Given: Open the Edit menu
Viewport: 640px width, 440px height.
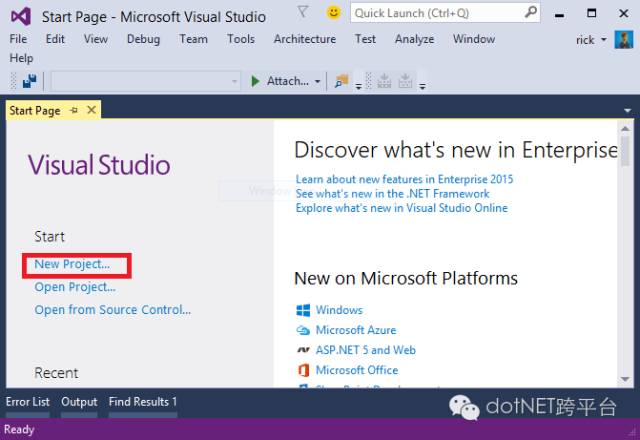Looking at the screenshot, I should click(x=55, y=39).
